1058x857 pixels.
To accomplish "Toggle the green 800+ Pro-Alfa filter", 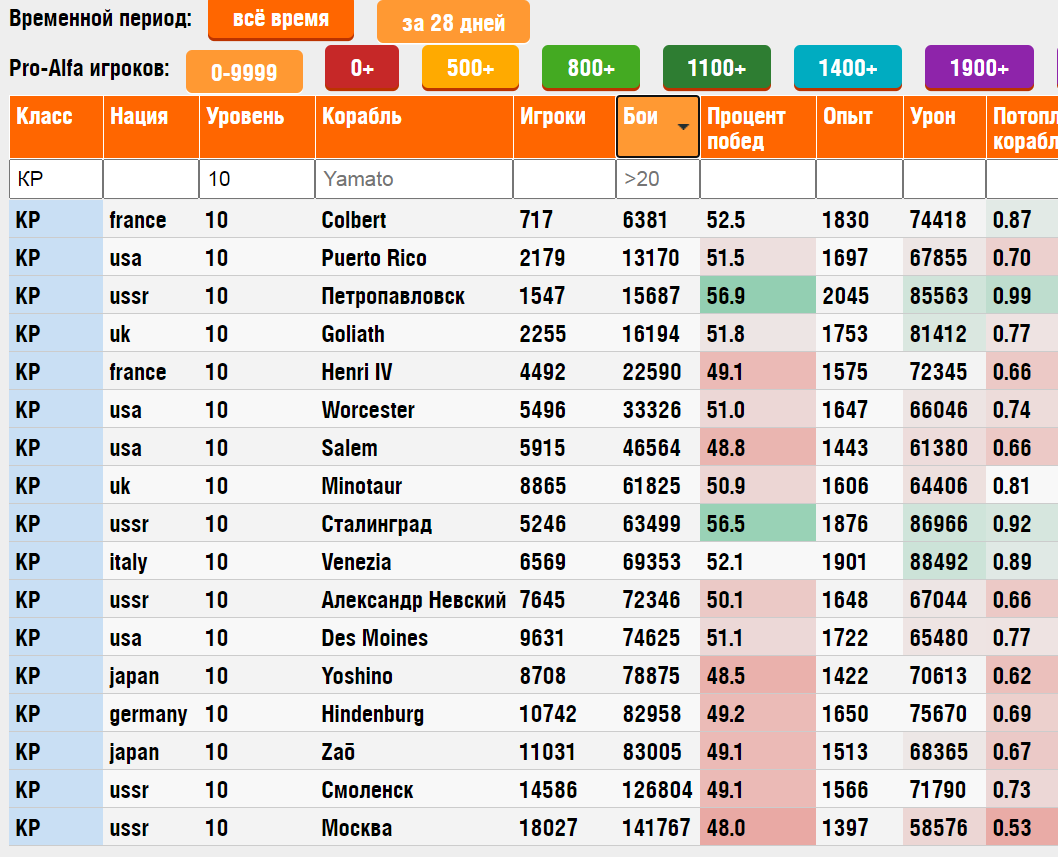I will (x=591, y=68).
